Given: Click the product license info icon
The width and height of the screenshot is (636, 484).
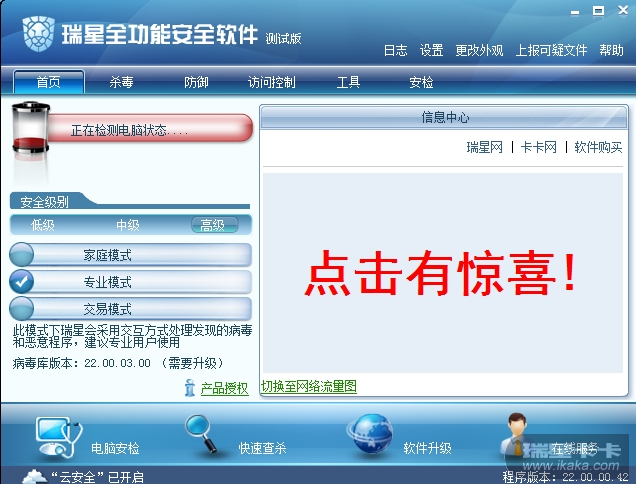Looking at the screenshot, I should 189,387.
